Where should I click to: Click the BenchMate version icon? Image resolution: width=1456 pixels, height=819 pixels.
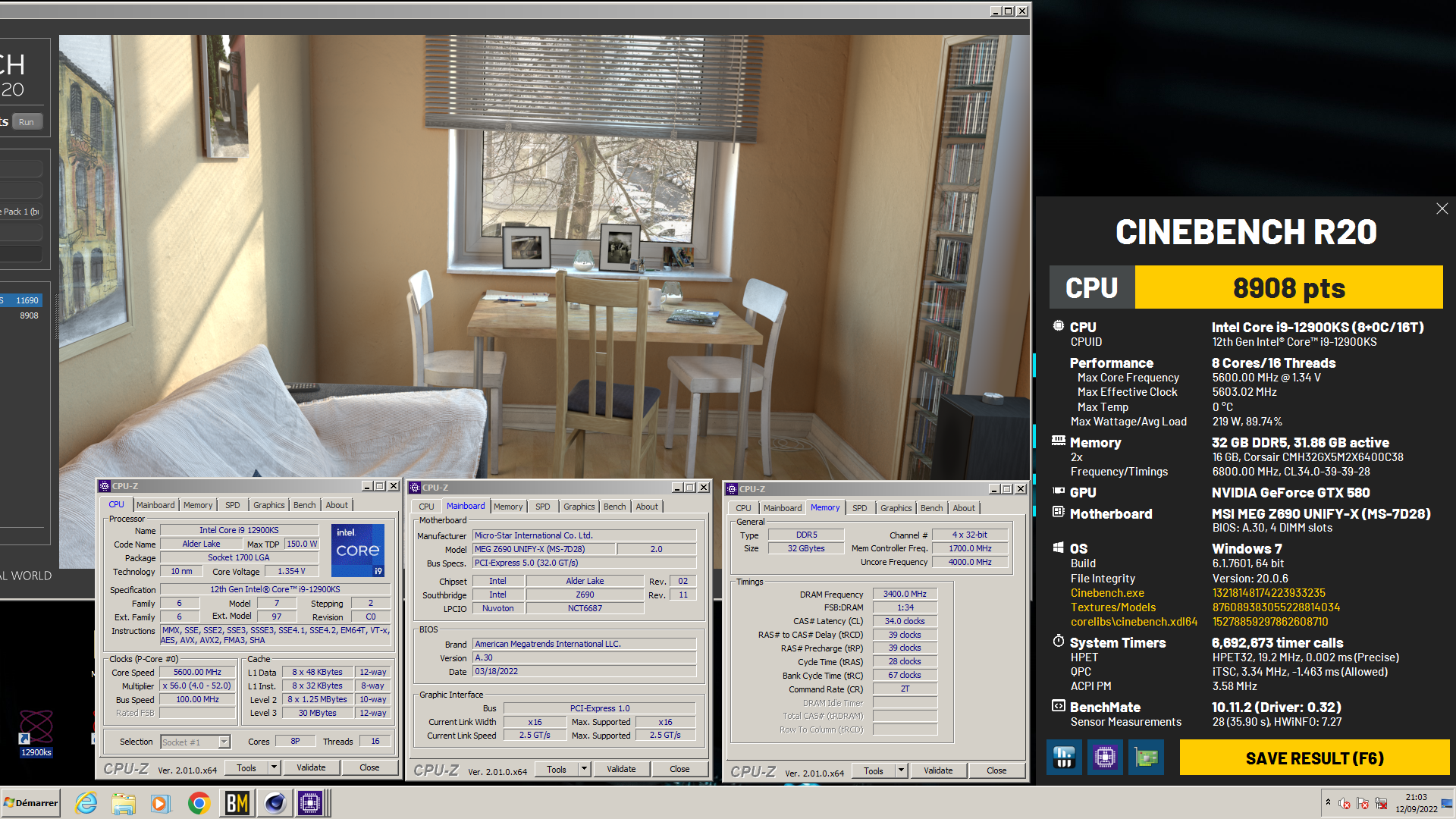[1059, 706]
